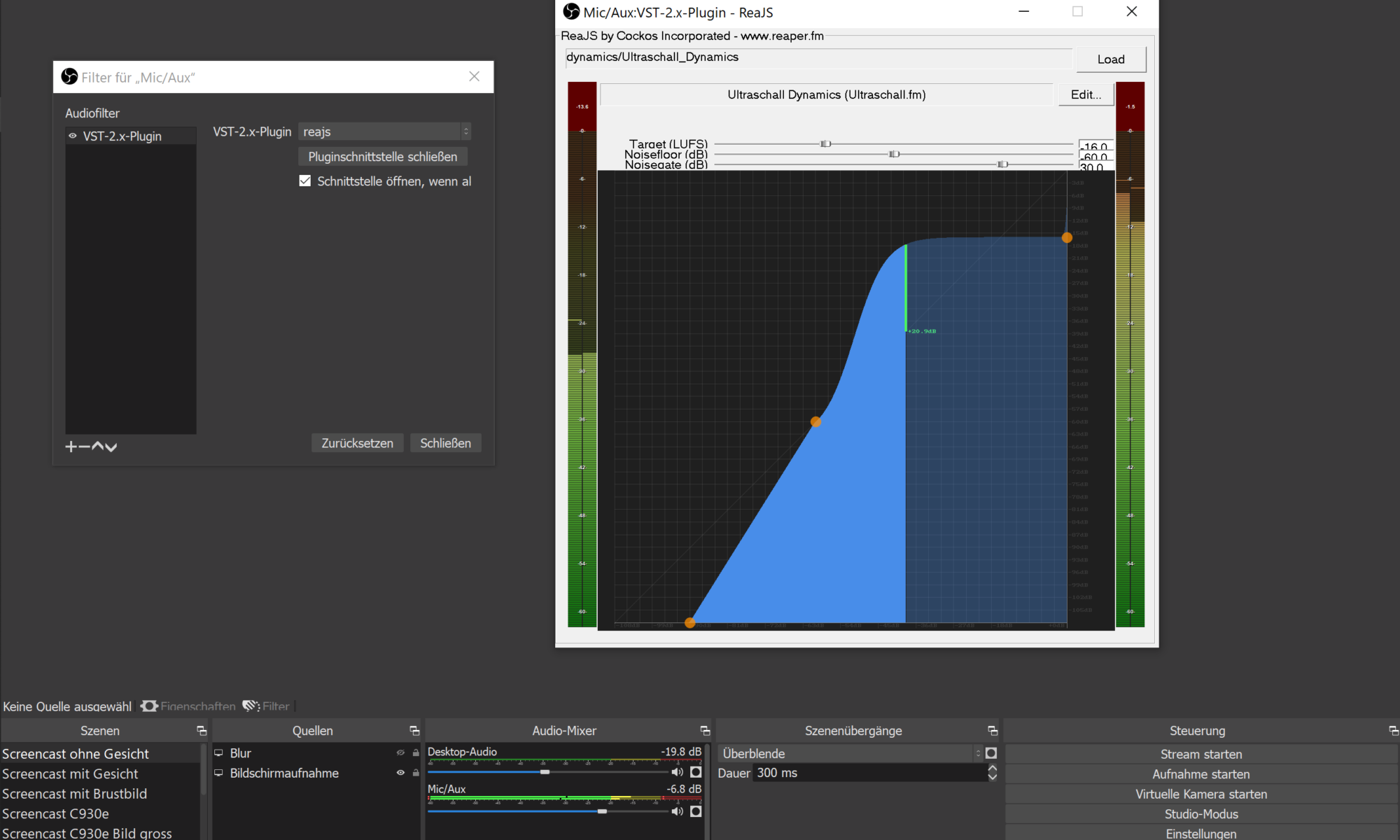
Task: Move filter up with up arrow
Action: [x=97, y=446]
